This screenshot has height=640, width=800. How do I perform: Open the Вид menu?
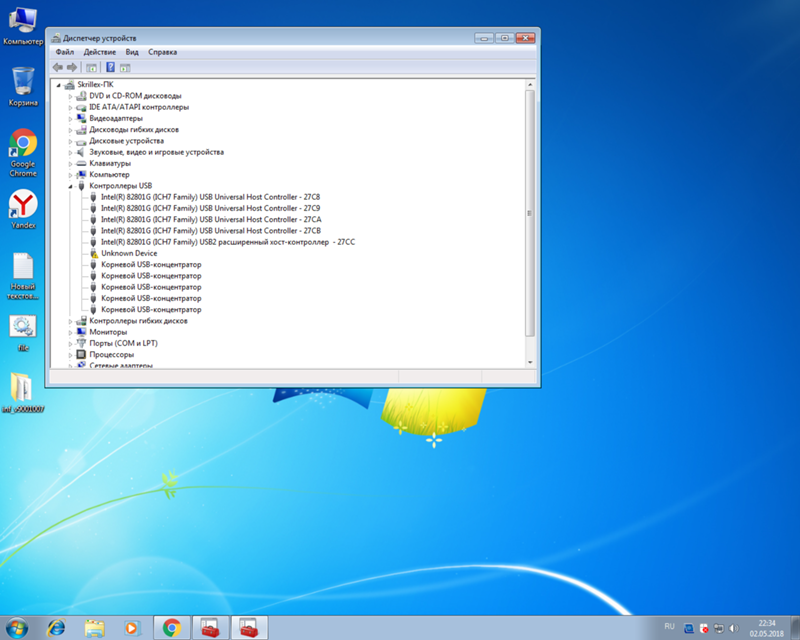(x=132, y=52)
